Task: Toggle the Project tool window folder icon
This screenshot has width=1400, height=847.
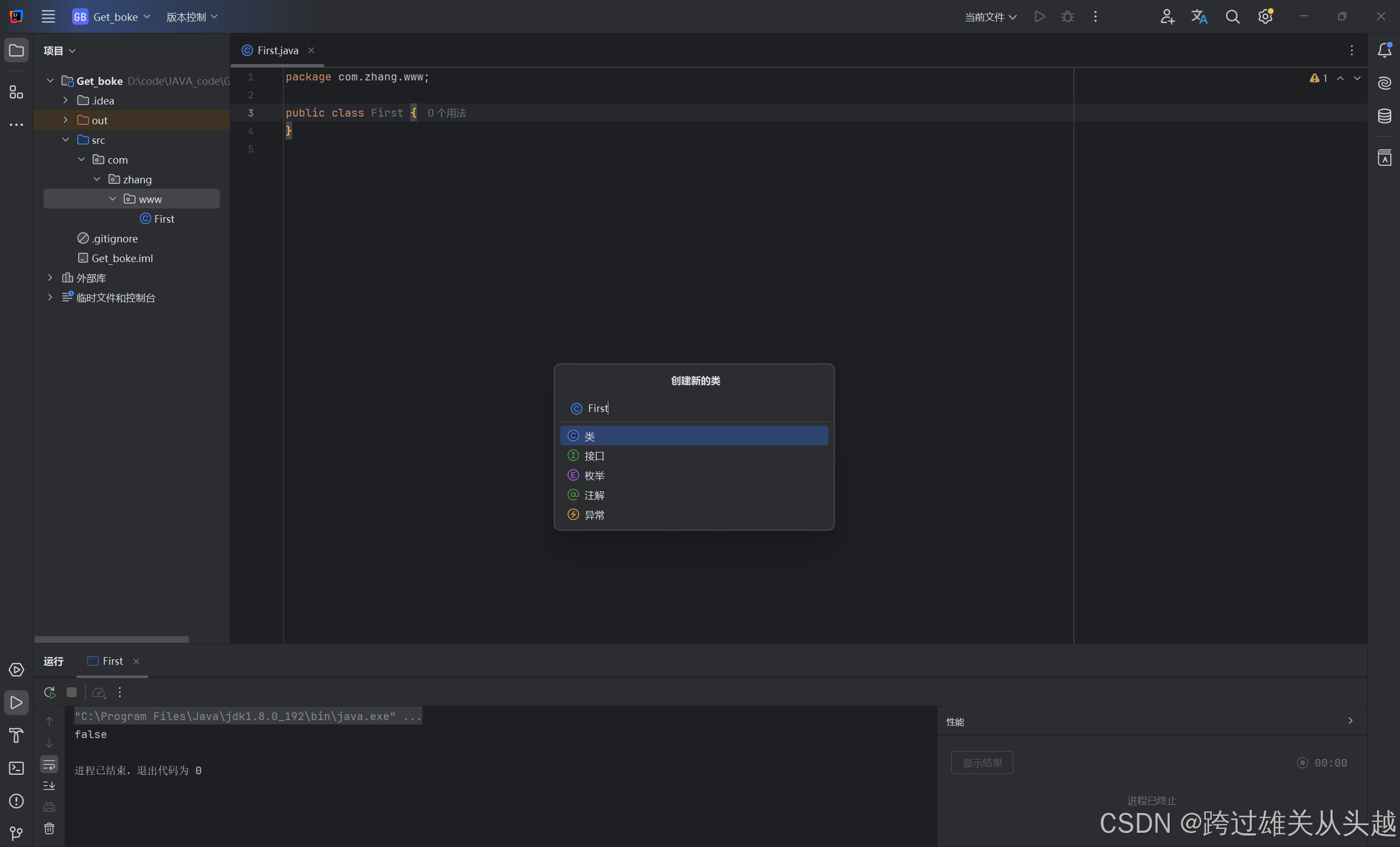Action: coord(16,50)
